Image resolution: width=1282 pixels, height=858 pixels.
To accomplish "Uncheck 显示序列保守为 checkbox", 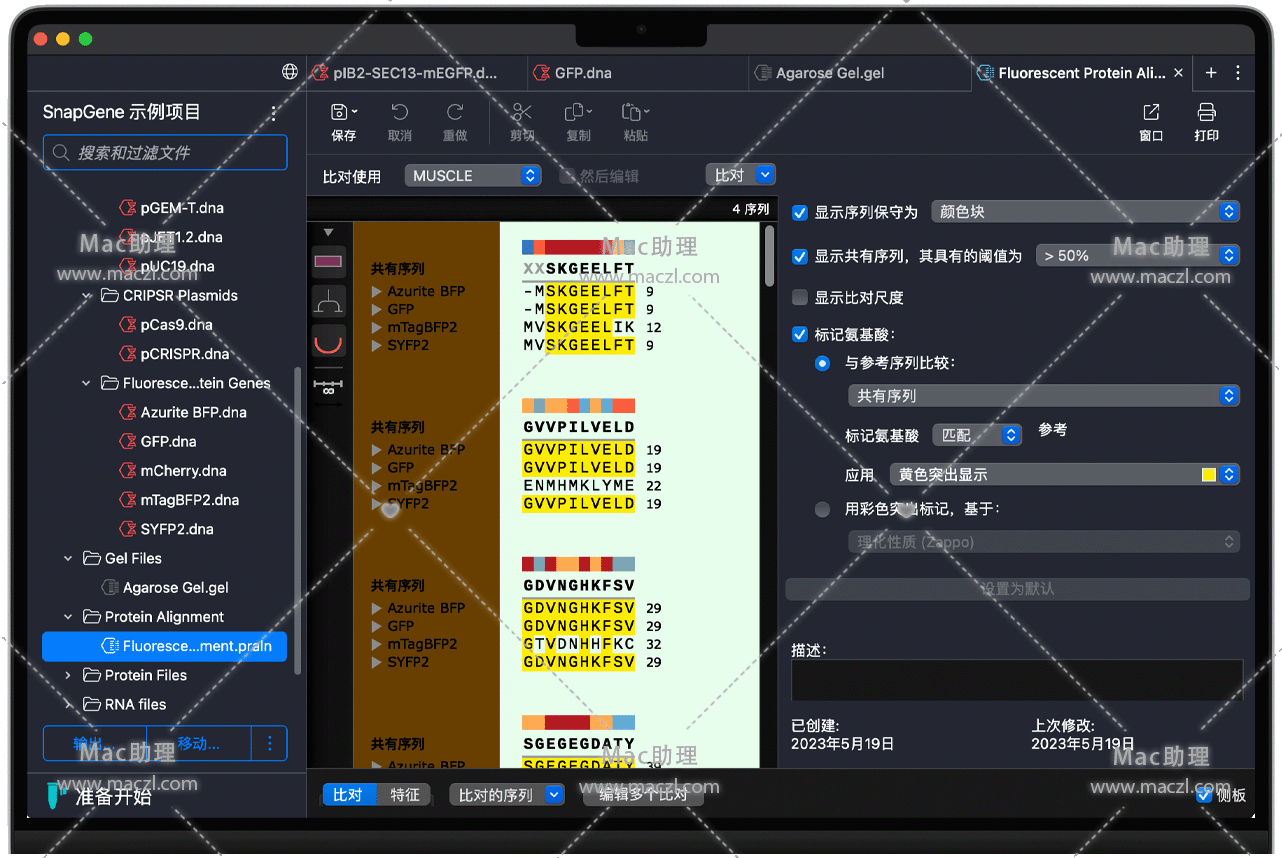I will pyautogui.click(x=800, y=212).
